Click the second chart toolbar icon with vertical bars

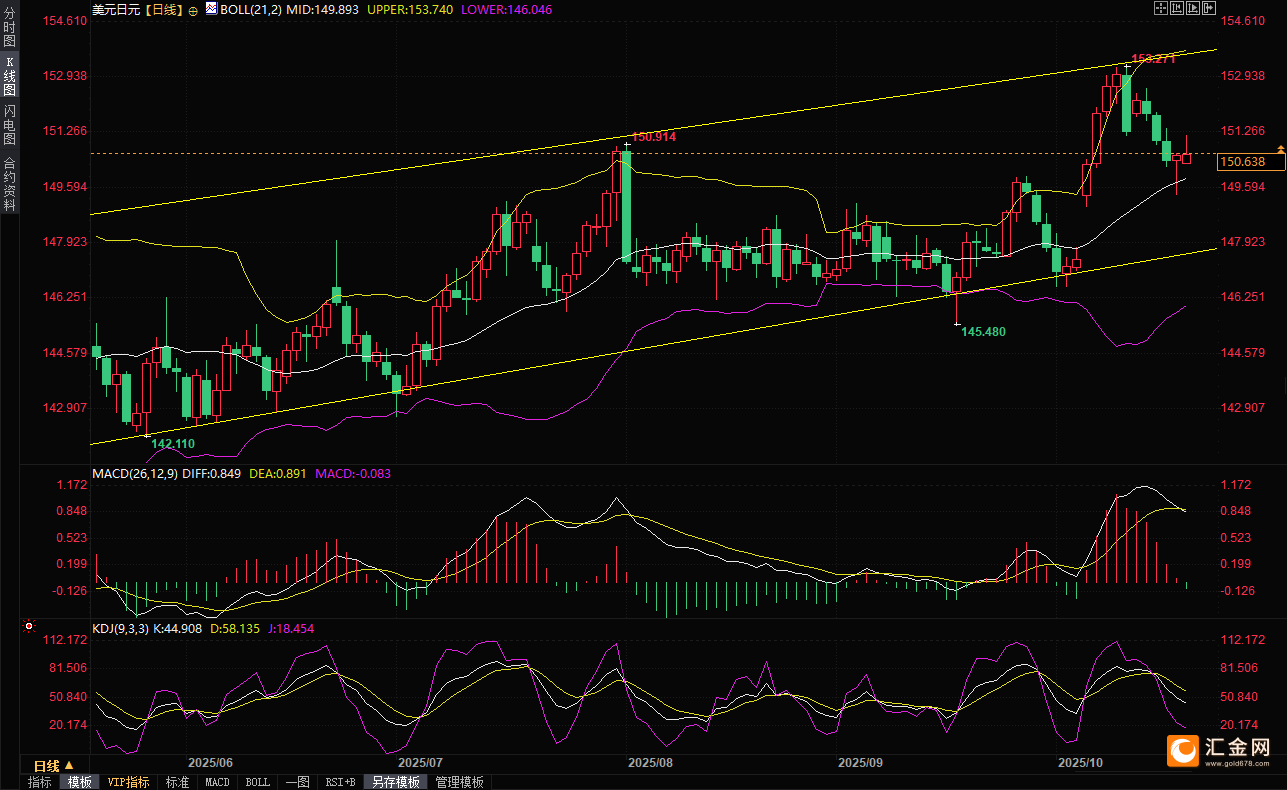(1177, 8)
